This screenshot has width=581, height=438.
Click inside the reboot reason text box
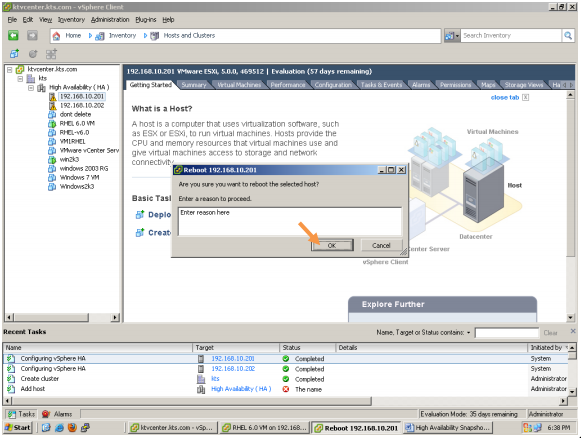click(290, 222)
